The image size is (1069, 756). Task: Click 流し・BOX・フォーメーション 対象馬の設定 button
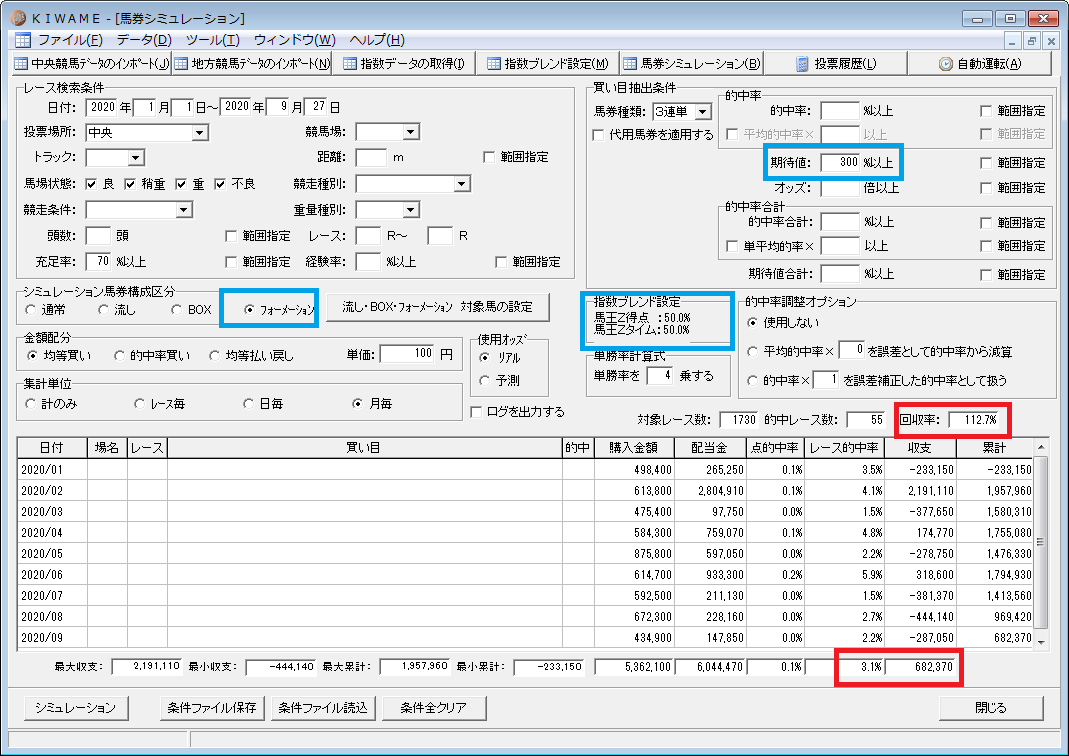(x=438, y=307)
